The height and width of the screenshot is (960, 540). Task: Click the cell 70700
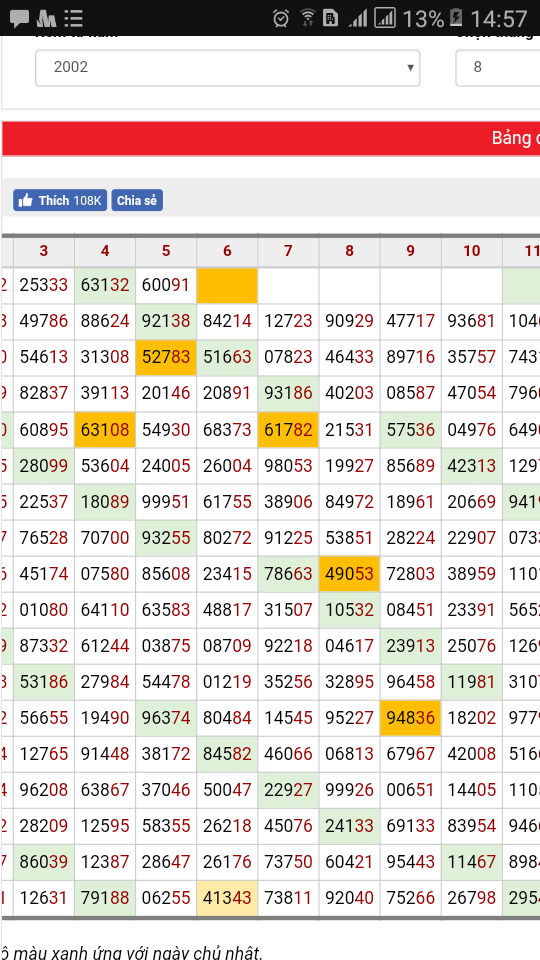(x=105, y=538)
